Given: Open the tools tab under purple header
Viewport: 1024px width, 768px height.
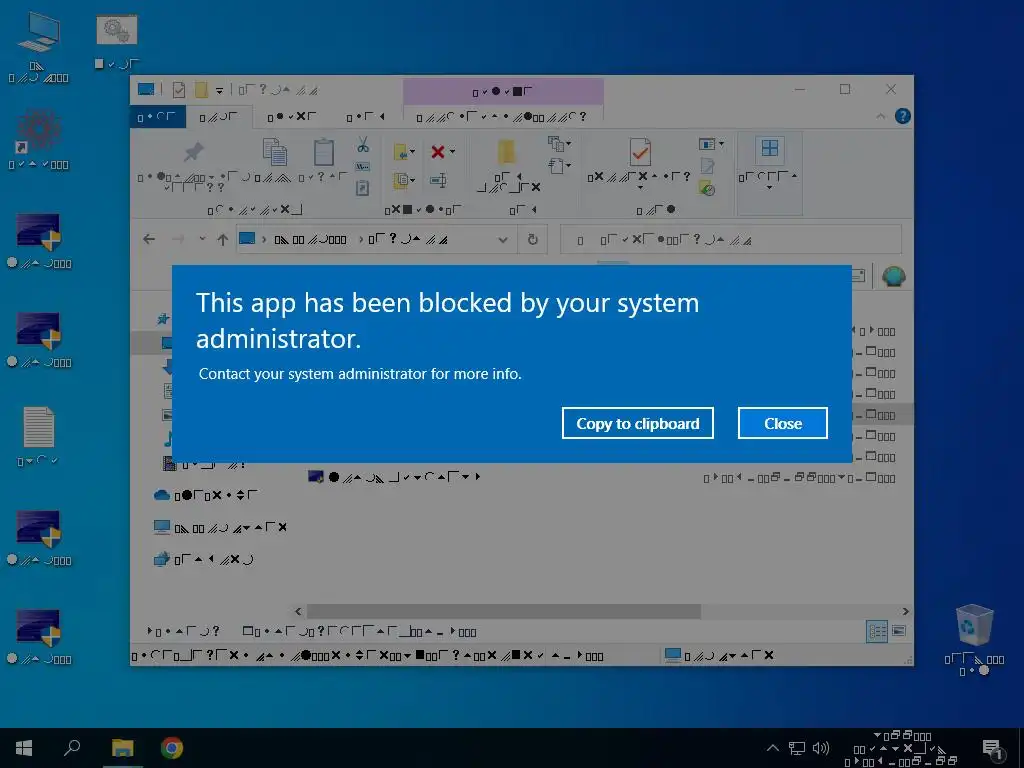Looking at the screenshot, I should point(502,118).
